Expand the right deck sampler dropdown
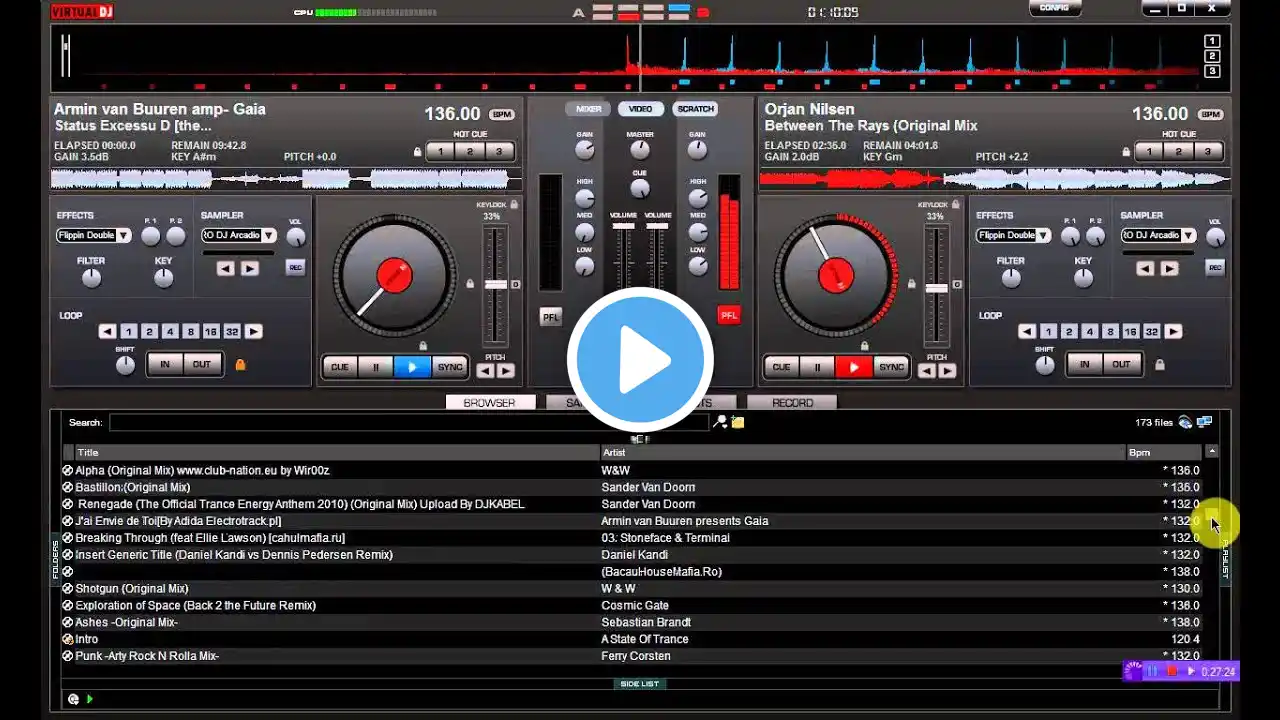Screen dimensions: 1280x720 1159,235
